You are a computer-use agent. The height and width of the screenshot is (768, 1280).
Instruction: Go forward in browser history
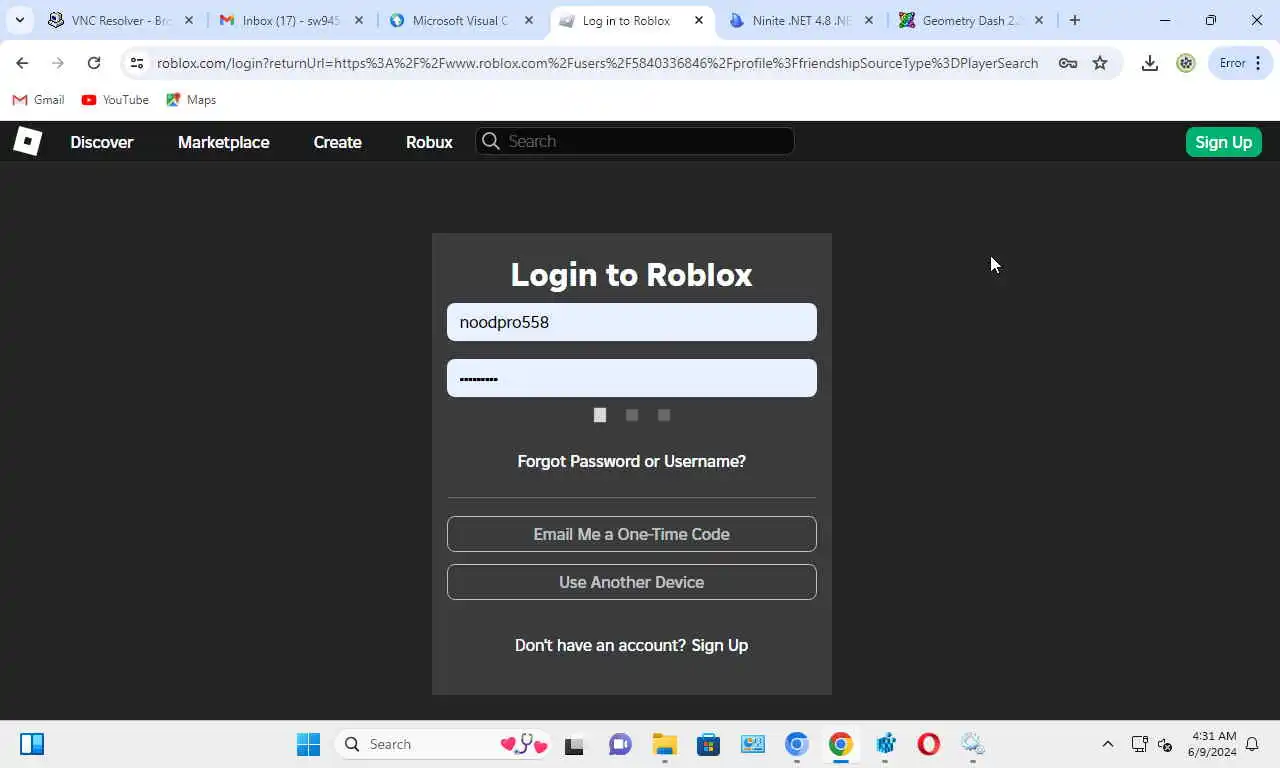pyautogui.click(x=58, y=63)
